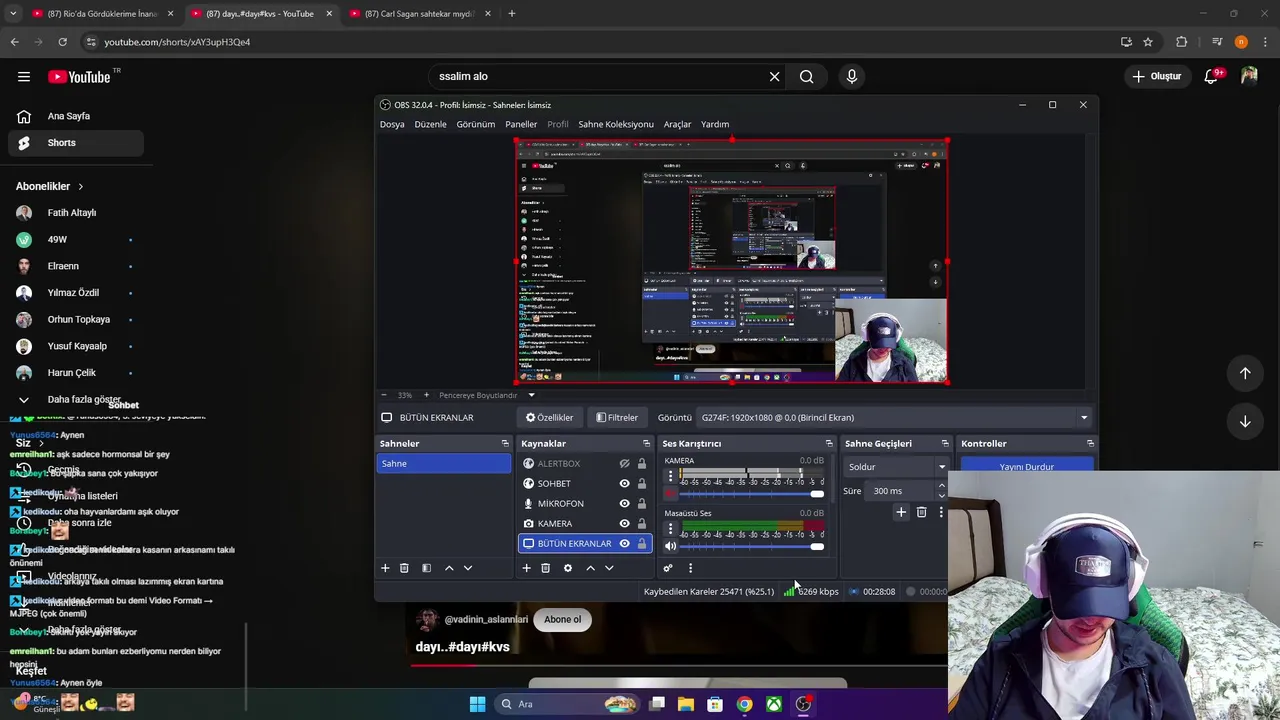Open source properties gear in Kaynaklar toolbar
1280x720 pixels.
click(x=568, y=568)
